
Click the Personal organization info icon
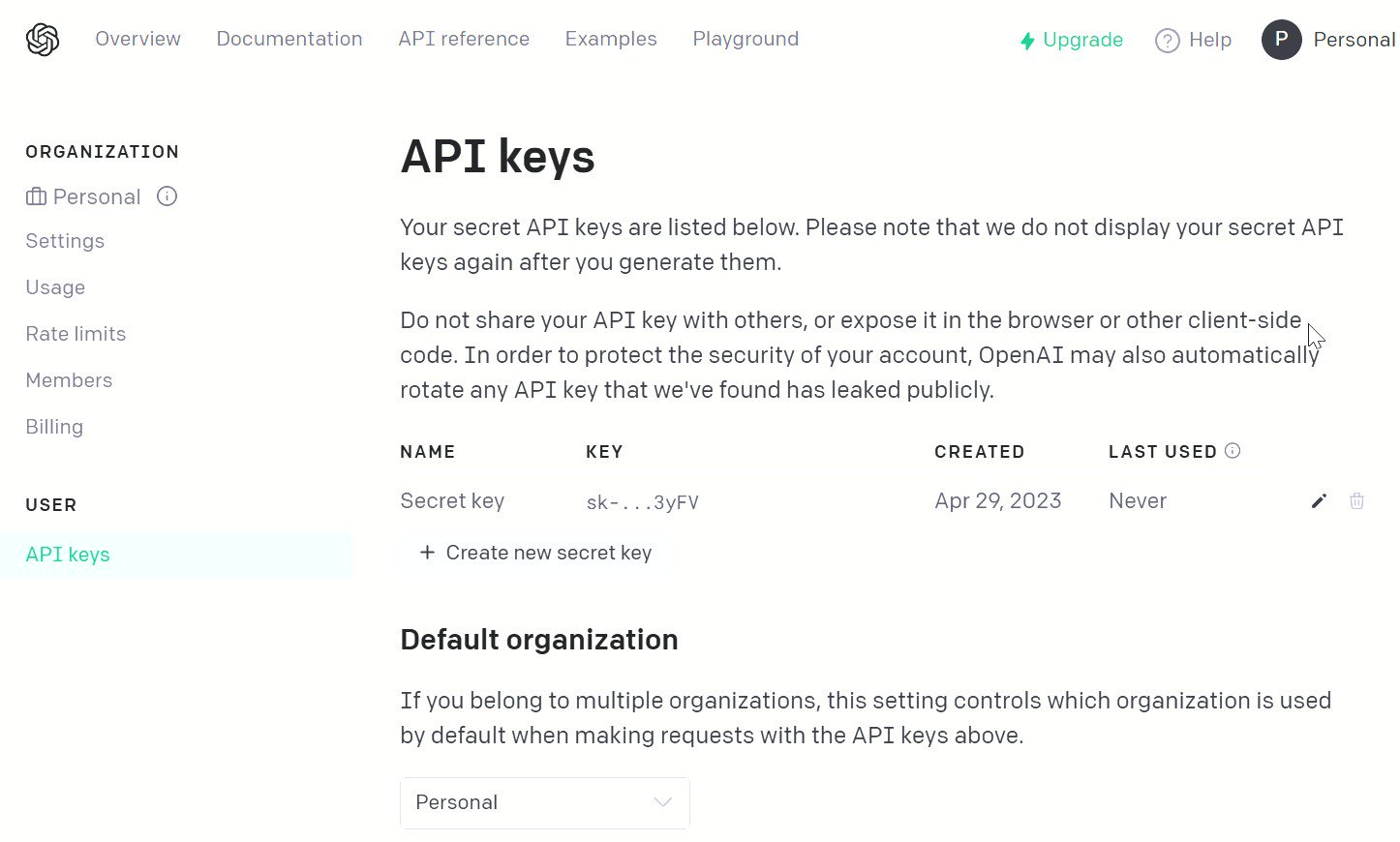pos(167,196)
